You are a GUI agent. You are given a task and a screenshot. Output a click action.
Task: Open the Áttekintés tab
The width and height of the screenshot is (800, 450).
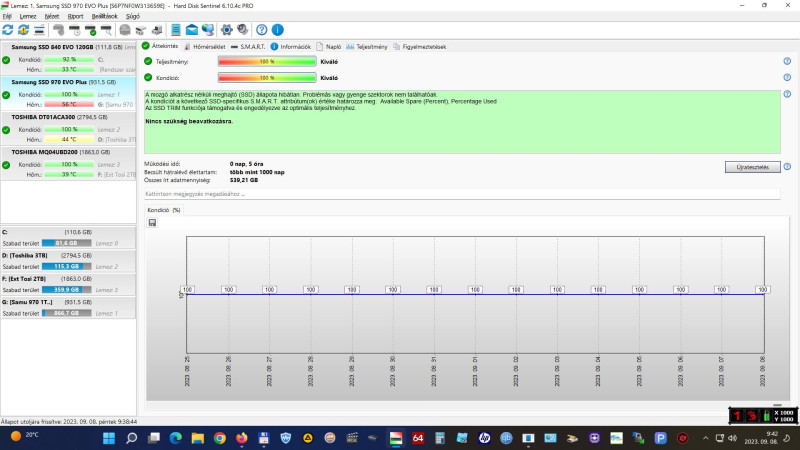pyautogui.click(x=160, y=46)
